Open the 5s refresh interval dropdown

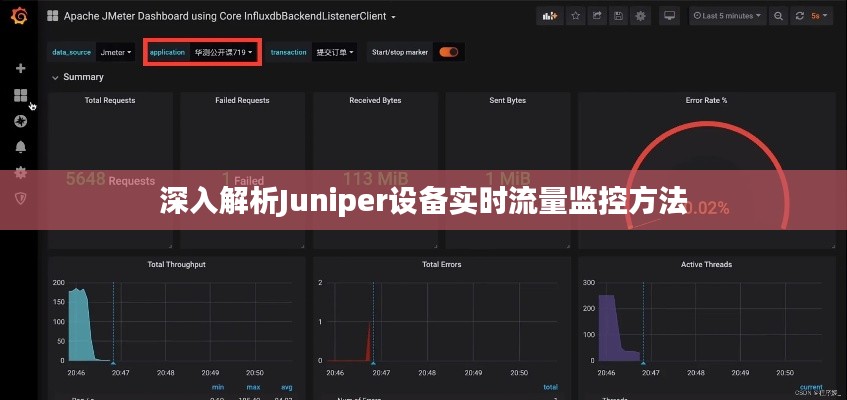819,16
